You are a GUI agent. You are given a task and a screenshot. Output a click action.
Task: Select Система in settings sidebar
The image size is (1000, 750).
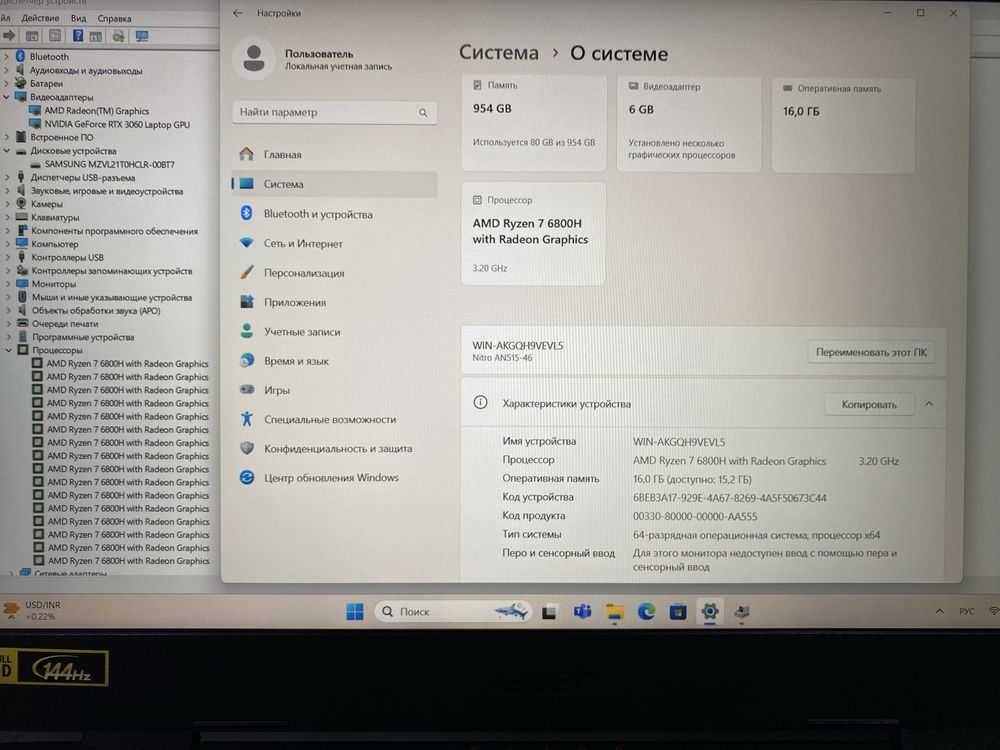[x=335, y=184]
